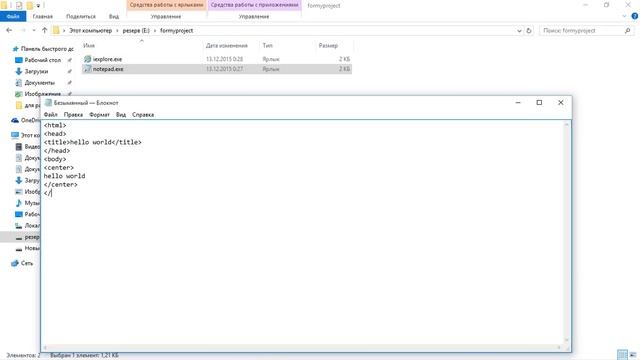
Task: Click properties icon in quick access toolbar
Action: 19,5
